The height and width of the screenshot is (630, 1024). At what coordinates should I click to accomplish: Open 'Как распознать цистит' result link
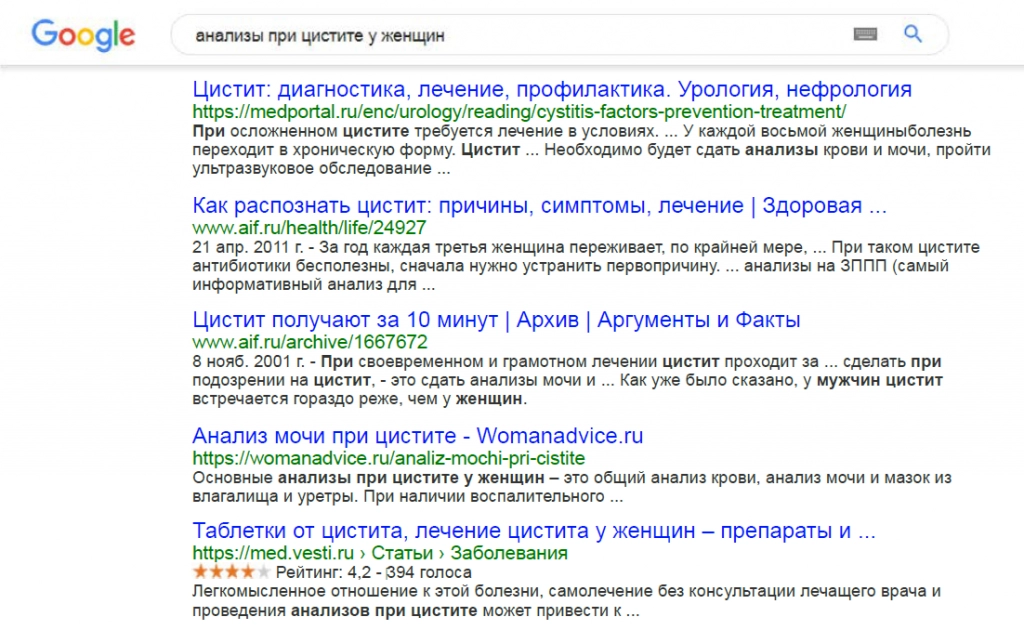pos(539,206)
